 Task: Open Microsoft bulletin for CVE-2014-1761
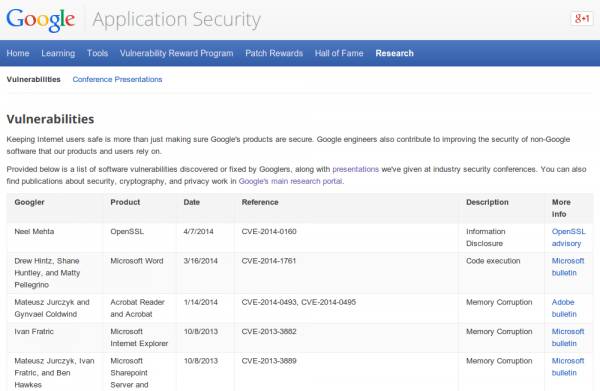click(x=568, y=267)
